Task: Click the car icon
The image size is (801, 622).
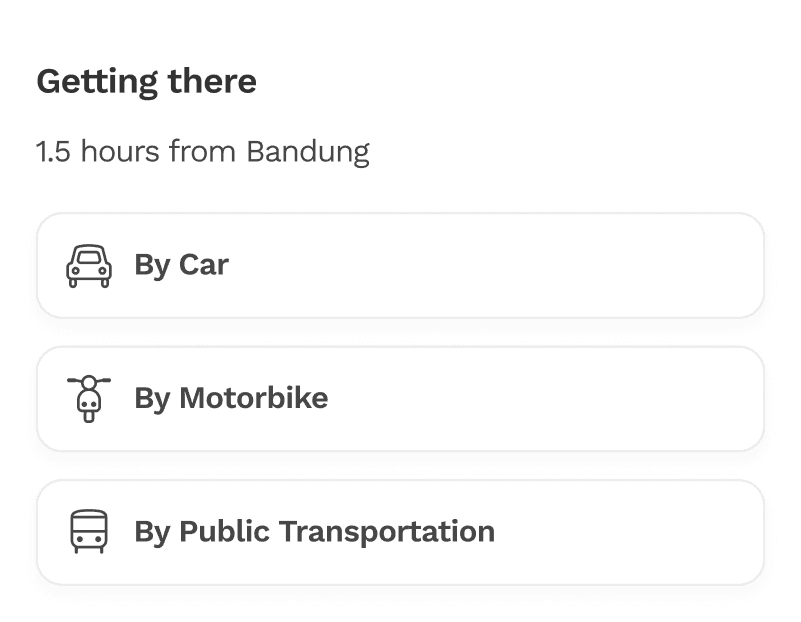Action: pyautogui.click(x=89, y=266)
